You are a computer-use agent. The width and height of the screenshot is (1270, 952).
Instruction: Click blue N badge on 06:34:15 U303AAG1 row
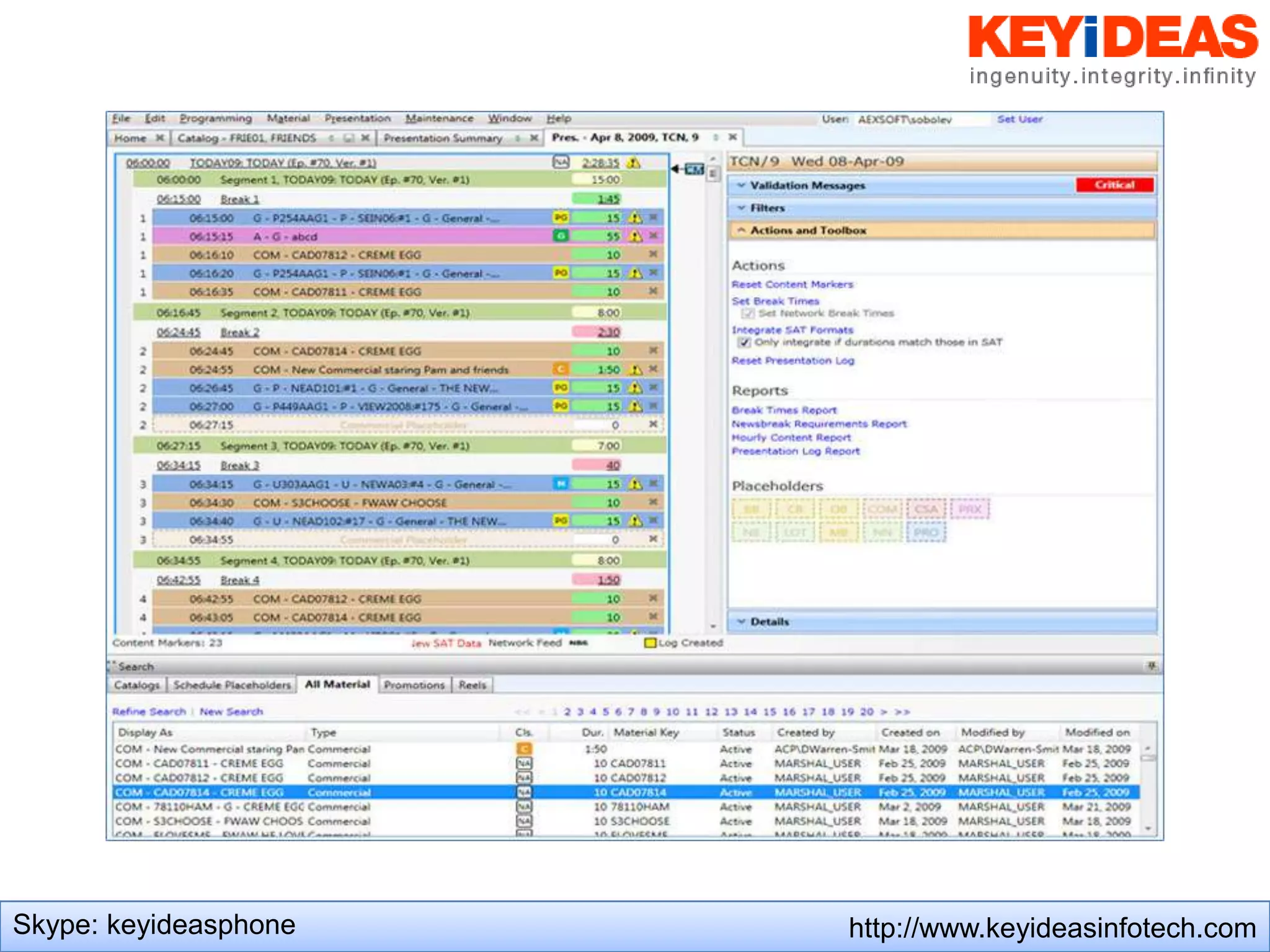pyautogui.click(x=561, y=483)
